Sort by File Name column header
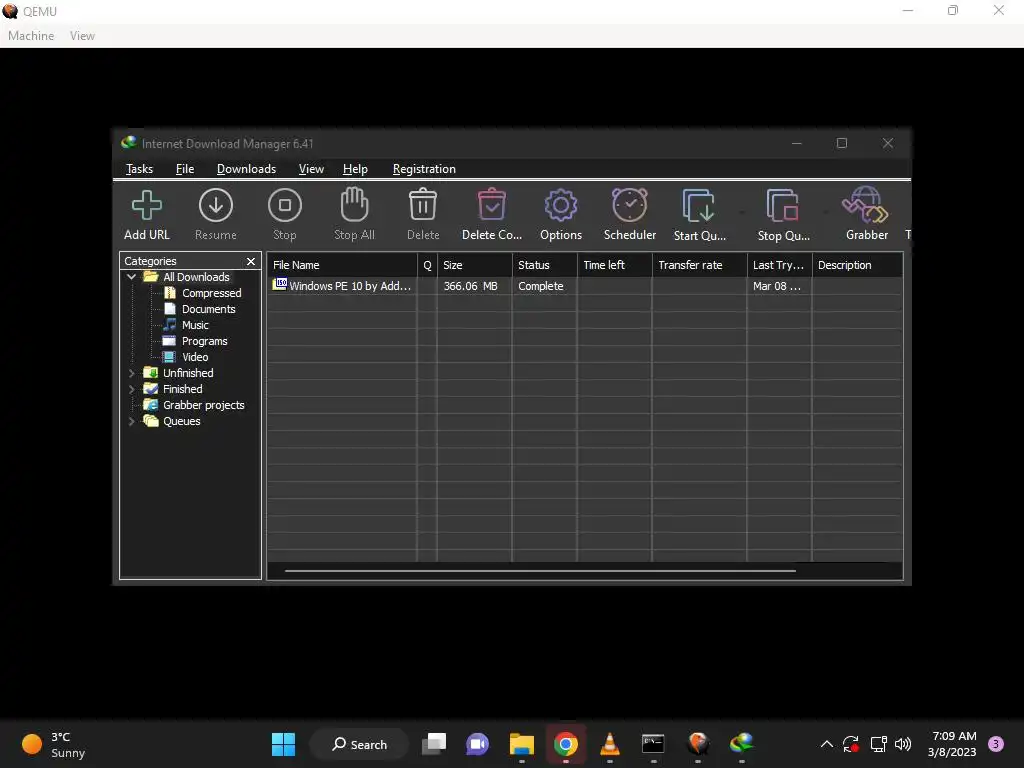This screenshot has height=768, width=1024. (x=342, y=265)
